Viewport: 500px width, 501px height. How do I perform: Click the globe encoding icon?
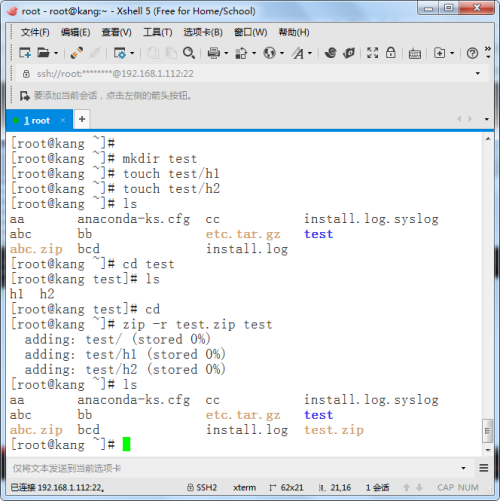click(x=269, y=53)
